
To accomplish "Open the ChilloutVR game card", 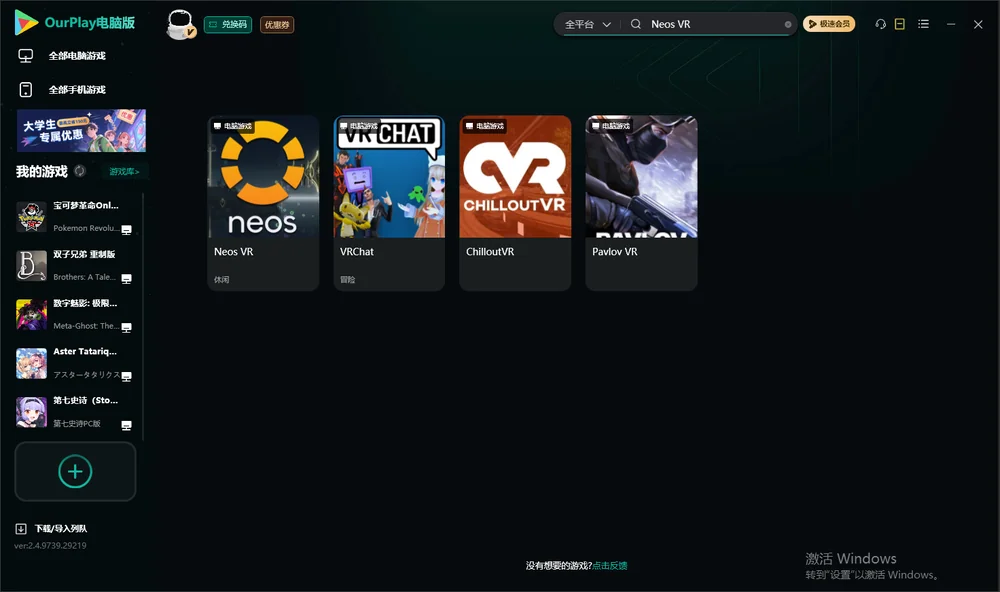I will pyautogui.click(x=515, y=203).
